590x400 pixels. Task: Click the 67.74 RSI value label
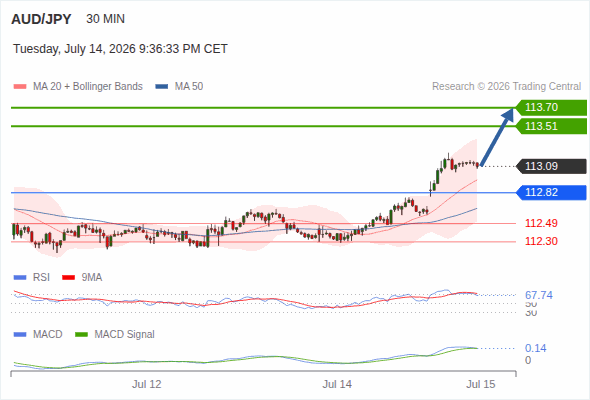coord(539,295)
